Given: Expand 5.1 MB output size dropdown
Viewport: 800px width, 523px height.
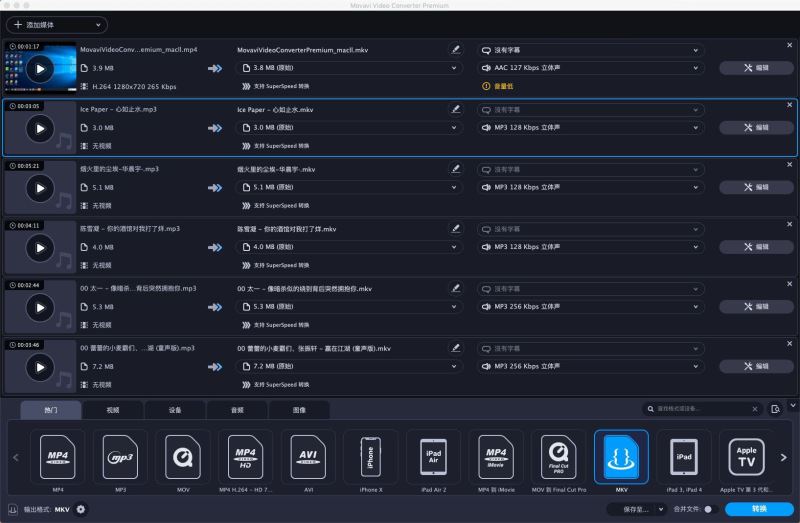Looking at the screenshot, I should [349, 187].
